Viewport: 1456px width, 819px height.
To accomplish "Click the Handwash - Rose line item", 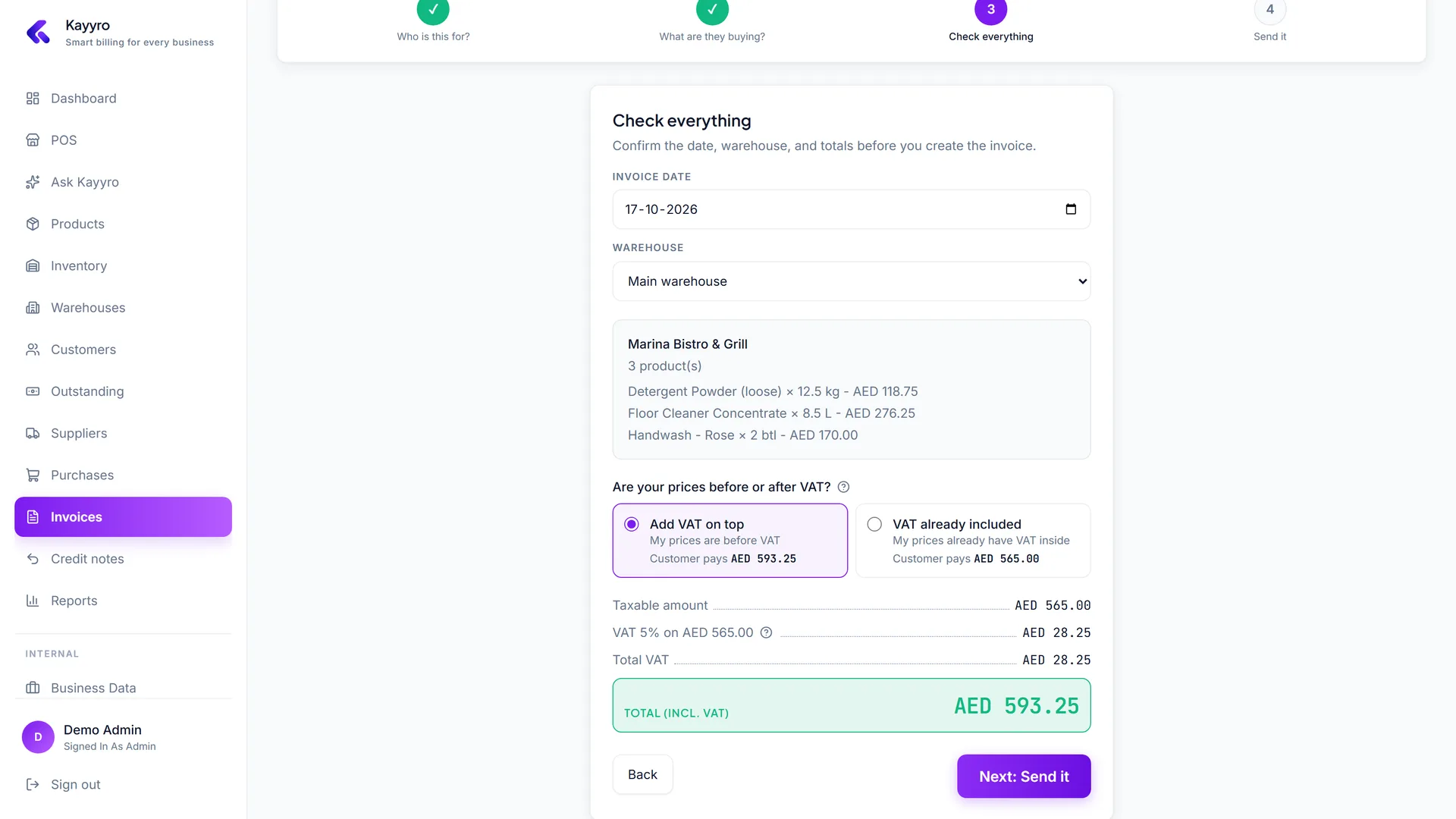I will [x=742, y=435].
